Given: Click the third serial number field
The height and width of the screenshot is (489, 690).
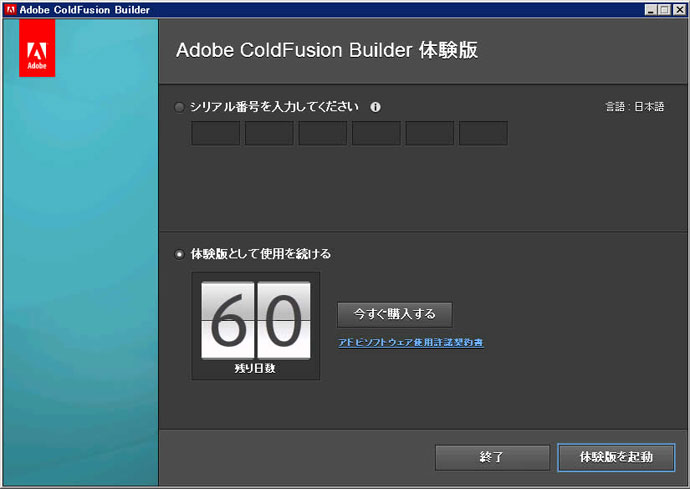Looking at the screenshot, I should point(323,133).
